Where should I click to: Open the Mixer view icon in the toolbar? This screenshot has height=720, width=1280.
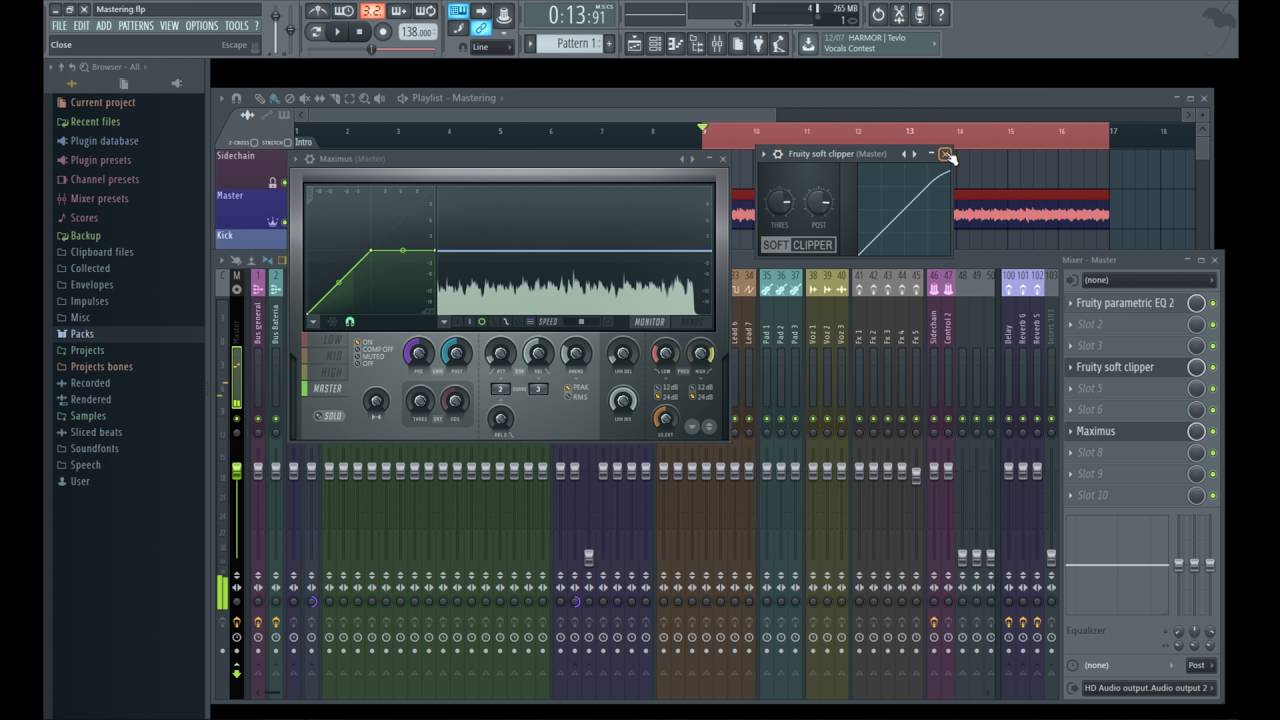pos(717,44)
